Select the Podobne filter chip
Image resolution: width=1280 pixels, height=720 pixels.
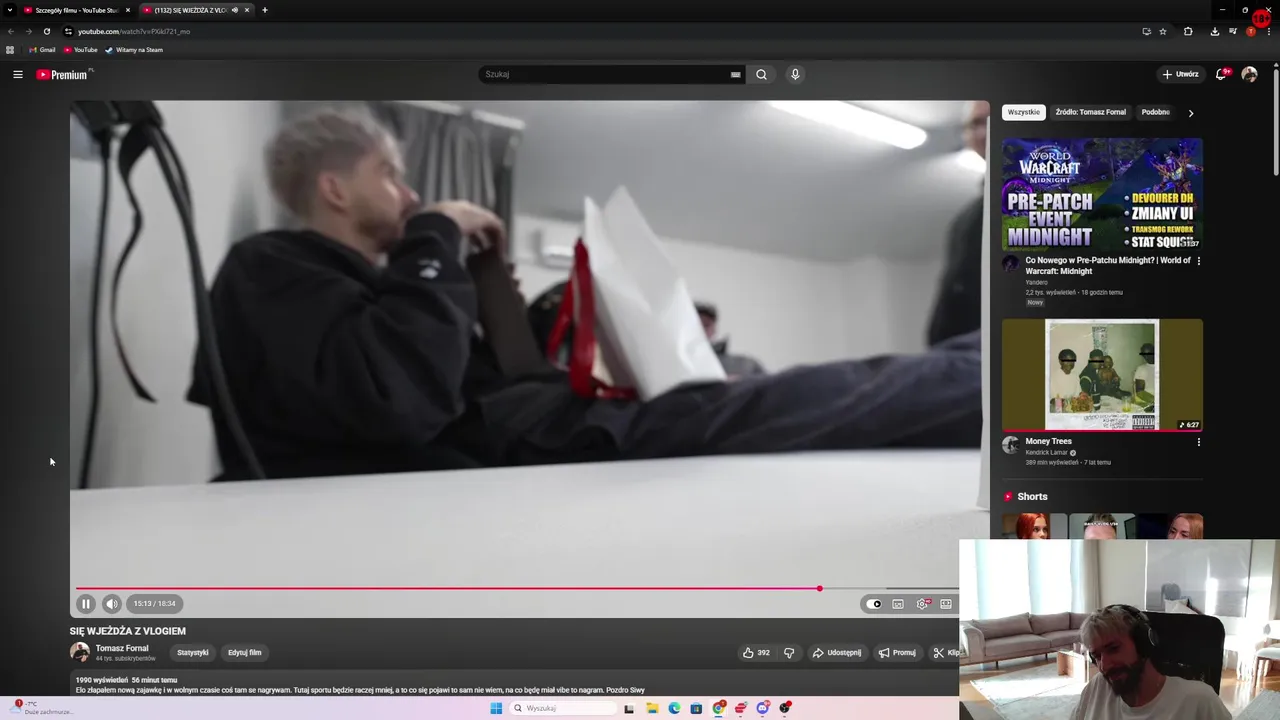(x=1155, y=112)
